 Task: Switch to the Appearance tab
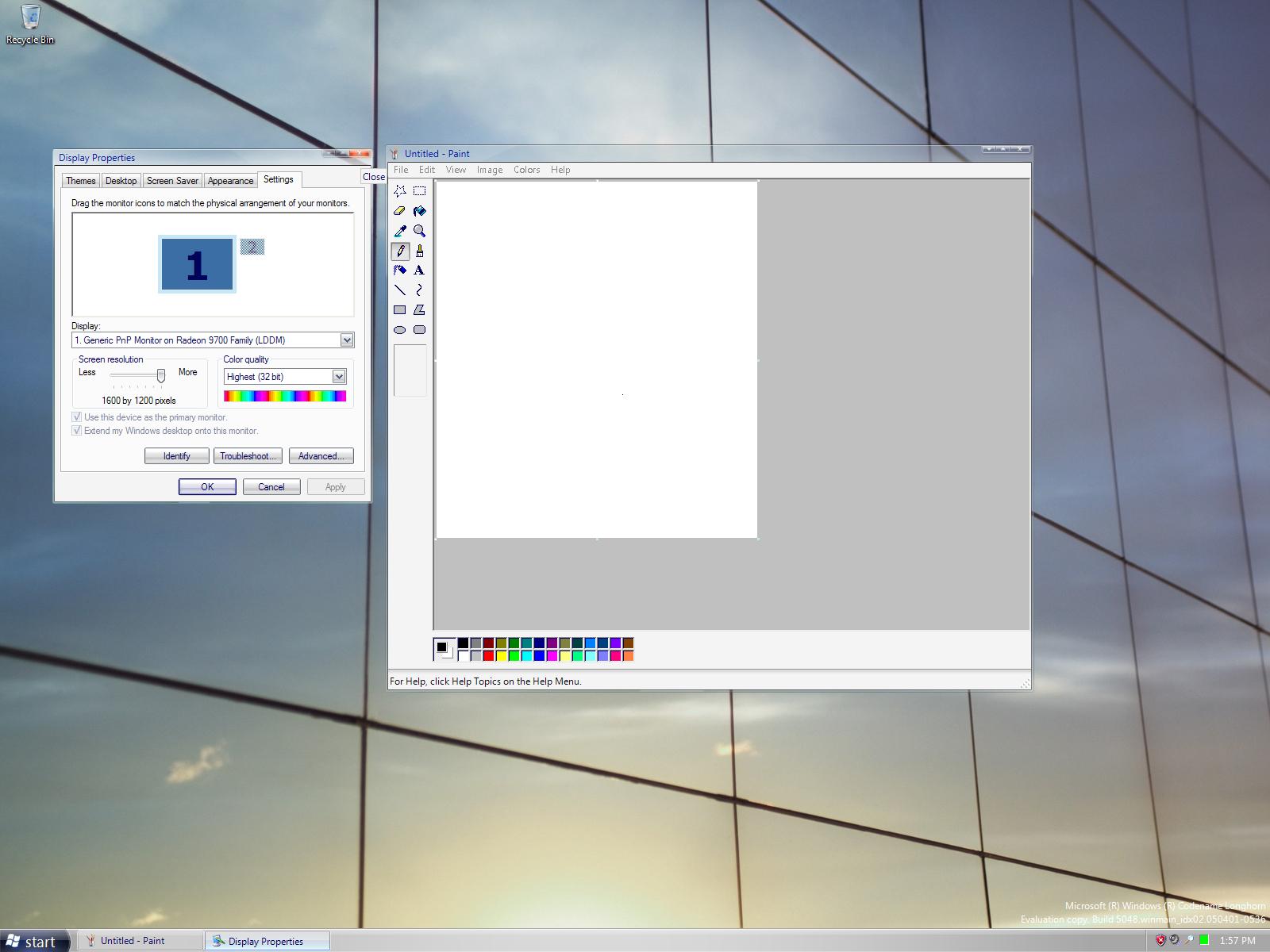point(230,181)
